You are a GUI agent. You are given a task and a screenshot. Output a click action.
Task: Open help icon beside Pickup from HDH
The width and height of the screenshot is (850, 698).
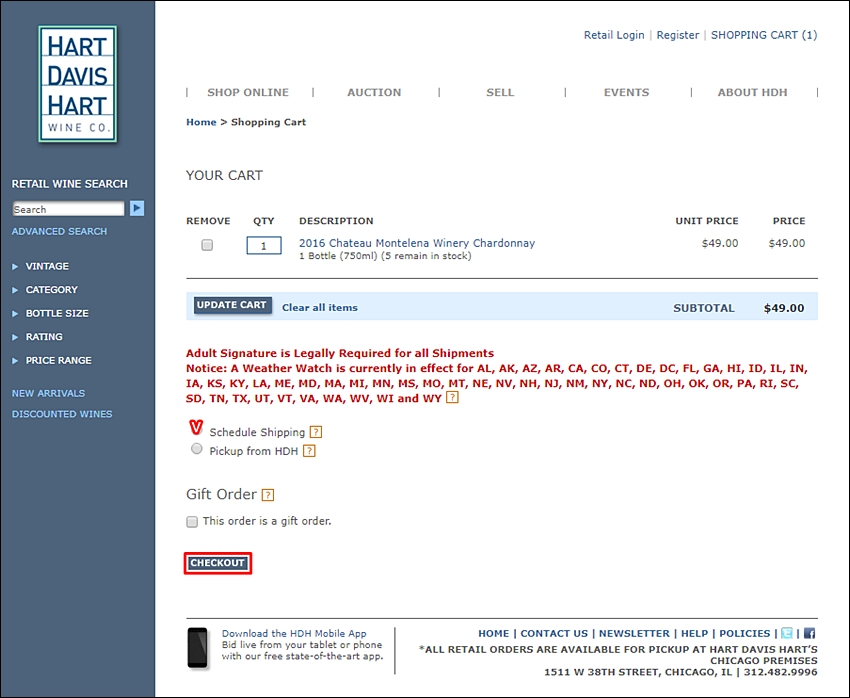(x=309, y=451)
